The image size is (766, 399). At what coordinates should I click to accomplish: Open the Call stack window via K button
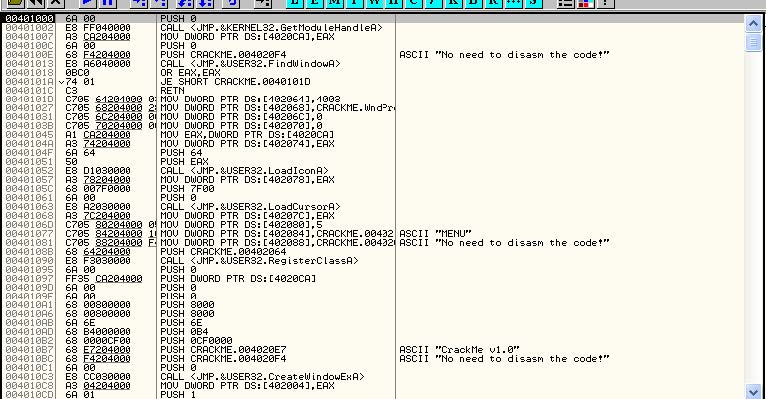click(x=453, y=2)
